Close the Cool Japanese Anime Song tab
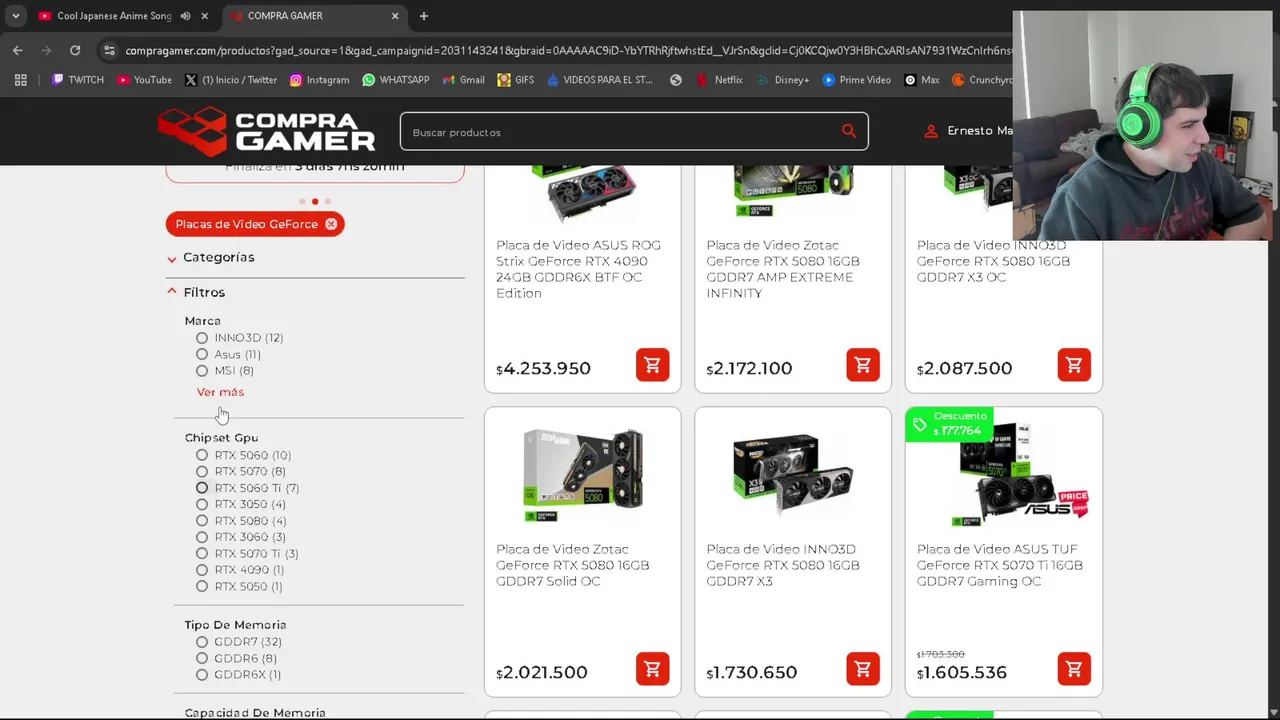1280x720 pixels. click(205, 16)
